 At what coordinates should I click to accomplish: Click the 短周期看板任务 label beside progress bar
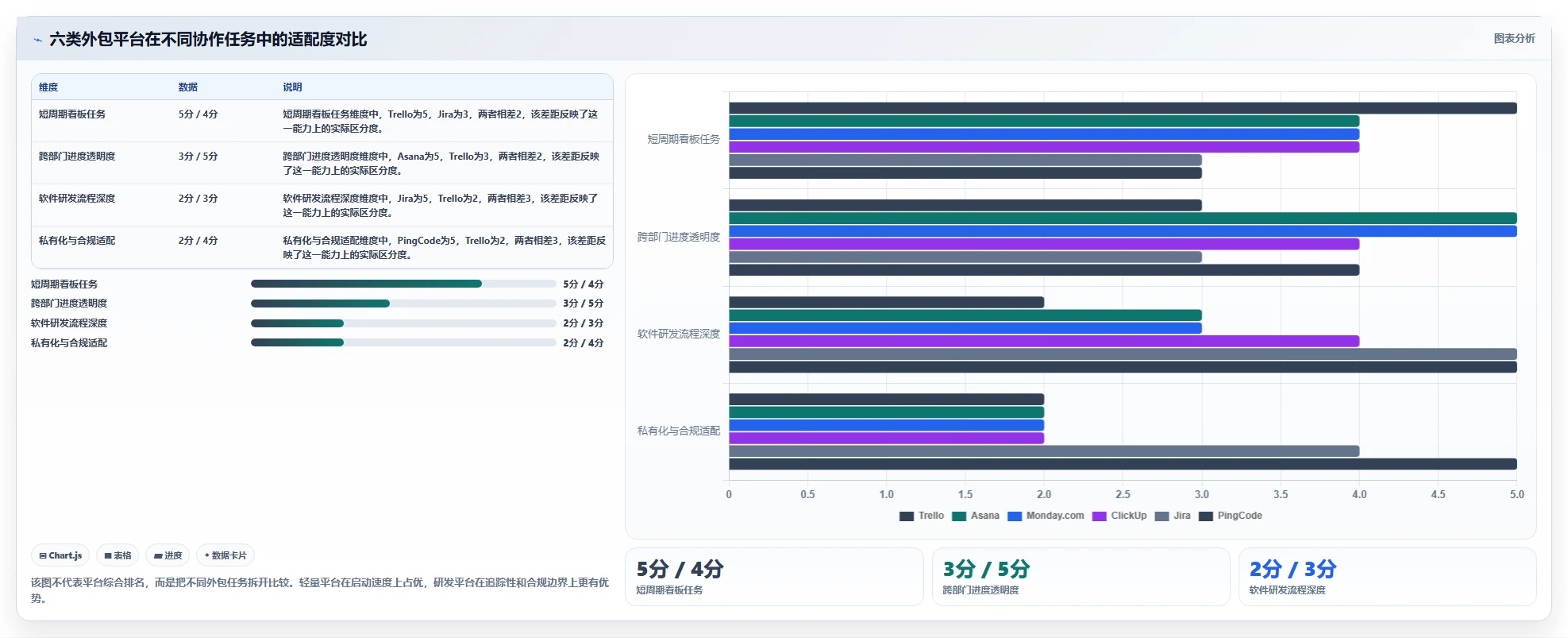[64, 284]
